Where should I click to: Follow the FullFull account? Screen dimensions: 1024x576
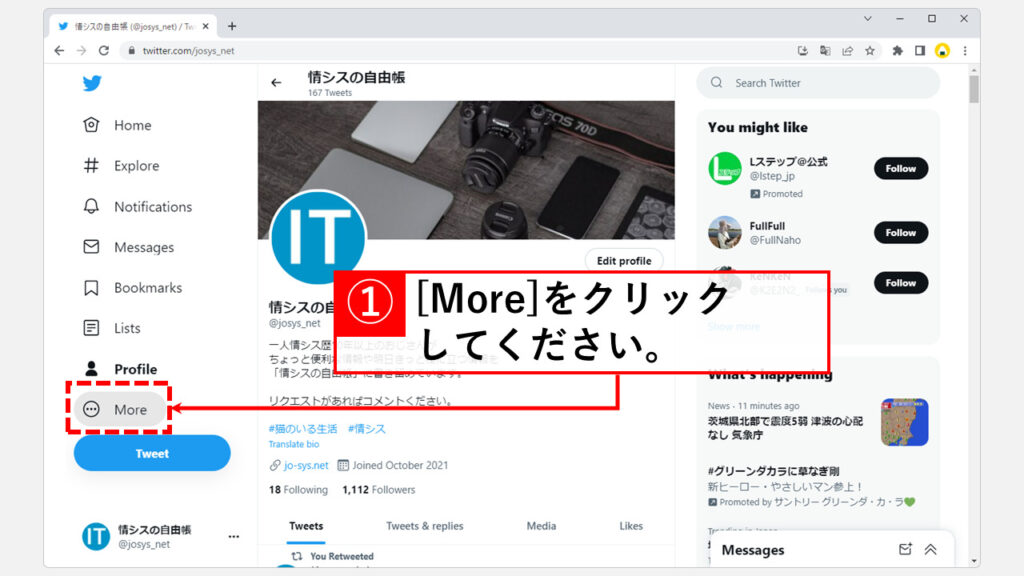(x=901, y=232)
